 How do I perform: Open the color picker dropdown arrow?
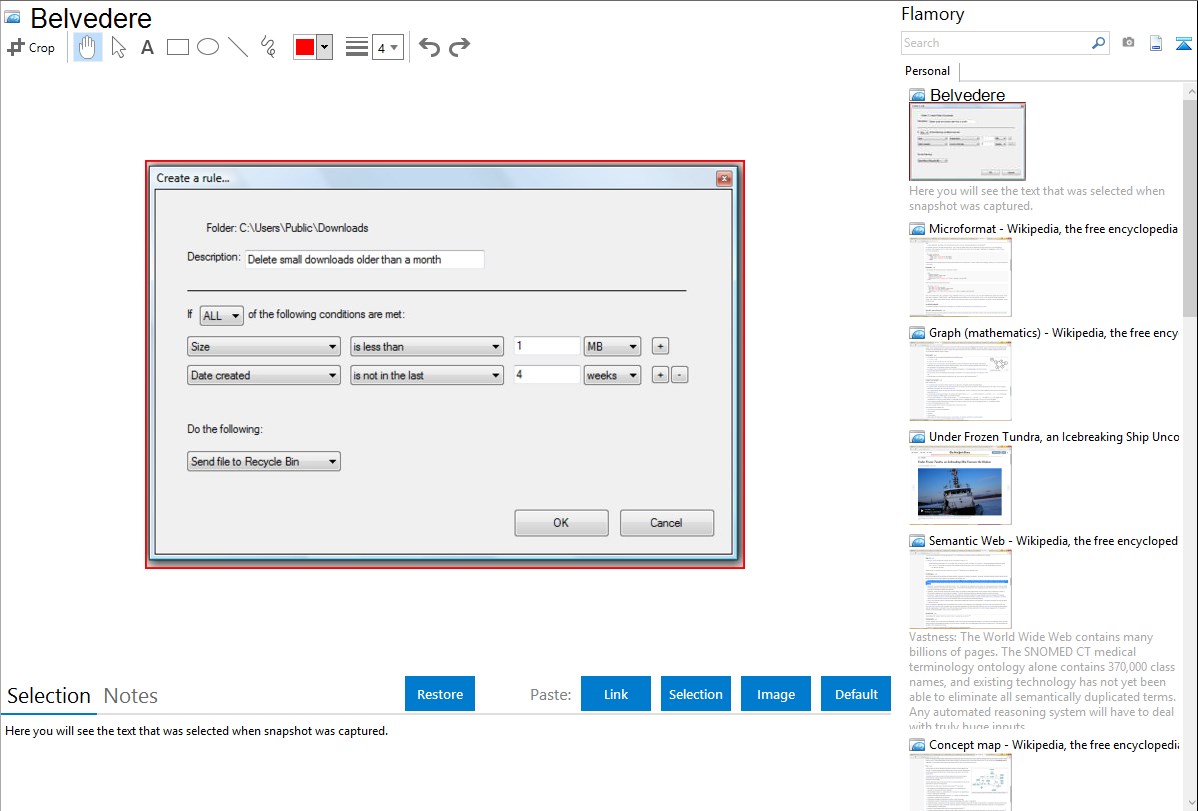(324, 47)
